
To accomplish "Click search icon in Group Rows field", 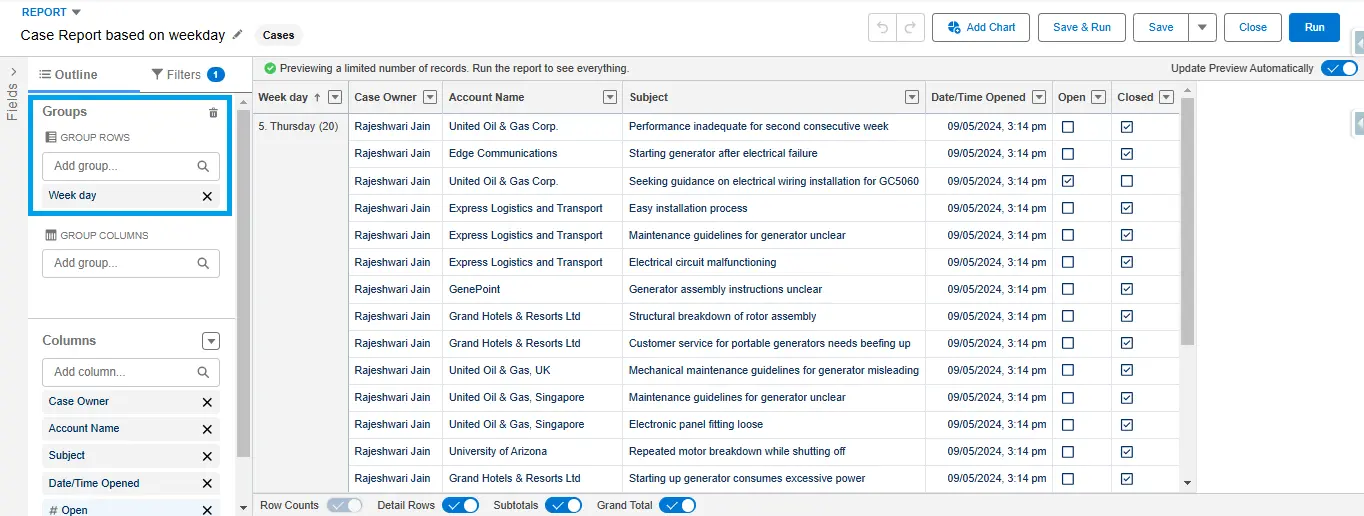I will [203, 166].
